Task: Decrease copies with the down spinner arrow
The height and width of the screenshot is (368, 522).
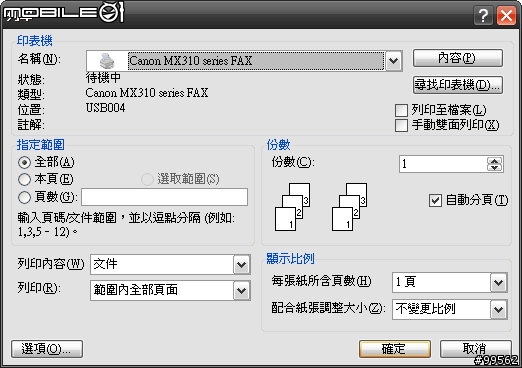Action: (x=495, y=168)
